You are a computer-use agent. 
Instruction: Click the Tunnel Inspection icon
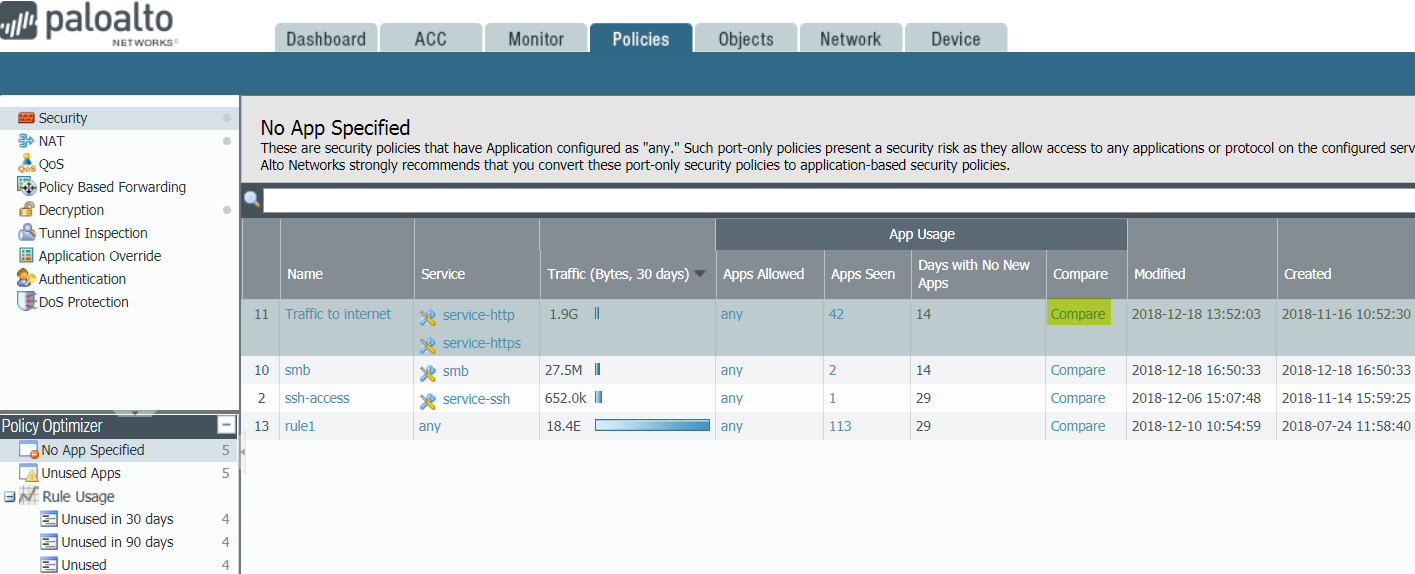coord(26,233)
